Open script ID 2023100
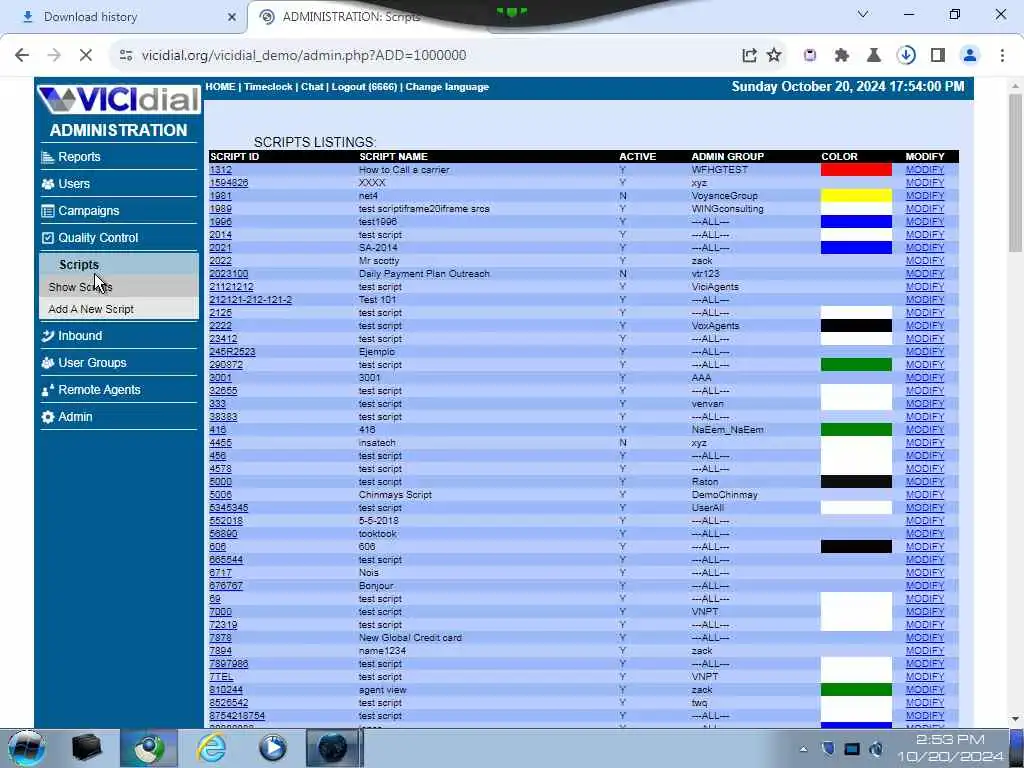This screenshot has height=768, width=1024. [x=229, y=274]
